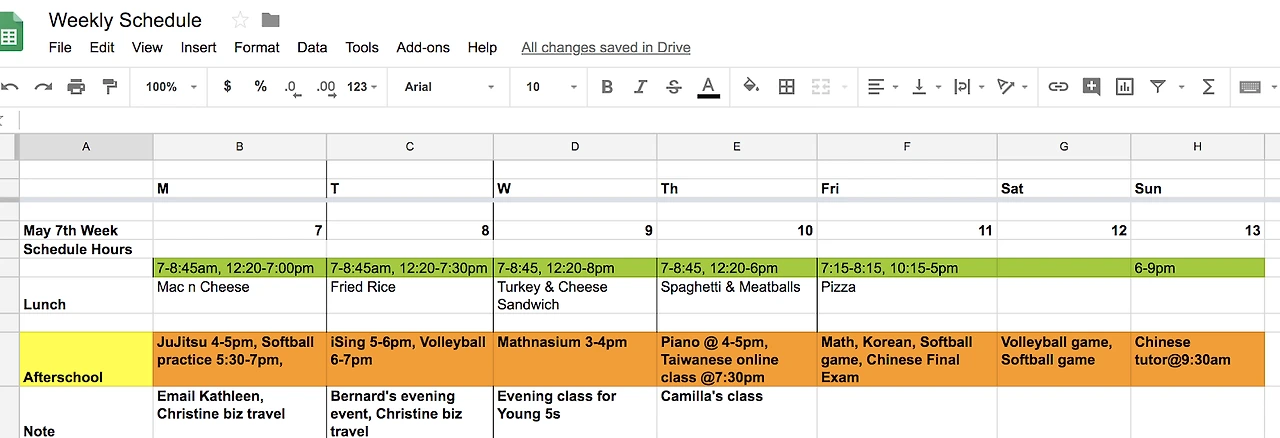Image resolution: width=1280 pixels, height=438 pixels.
Task: Click the functions sigma icon
Action: coord(1208,87)
